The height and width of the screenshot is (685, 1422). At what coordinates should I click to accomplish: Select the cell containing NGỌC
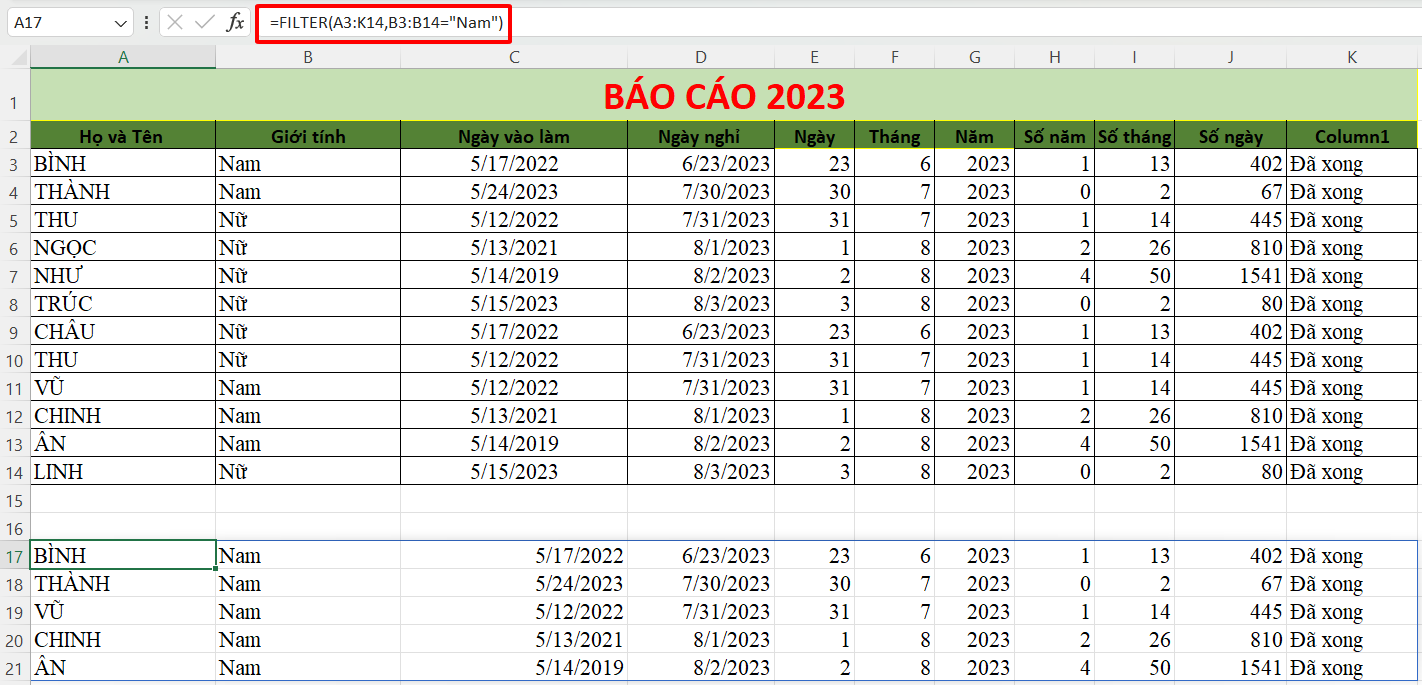click(123, 248)
